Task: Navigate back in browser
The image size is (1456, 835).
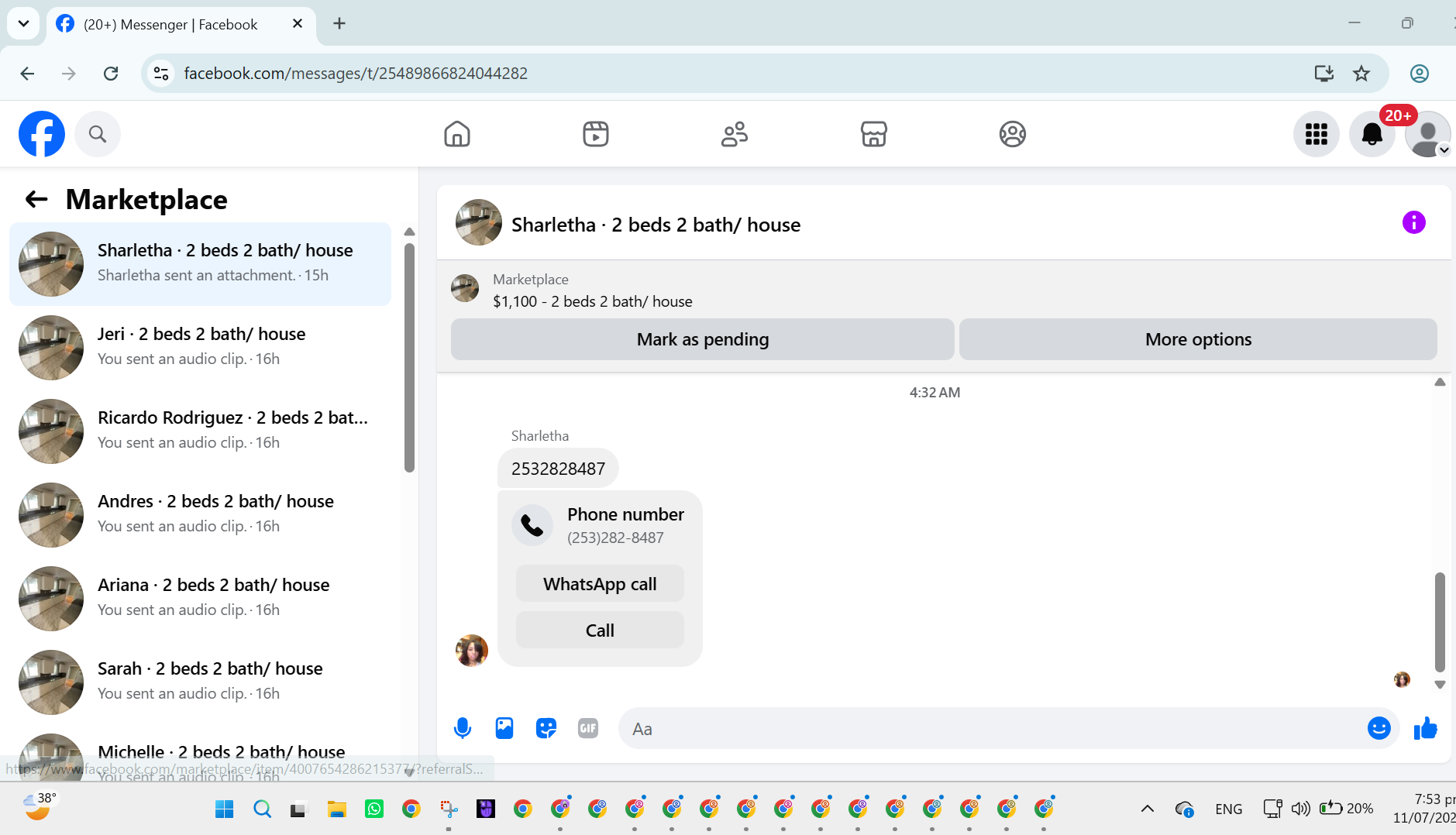Action: click(27, 74)
